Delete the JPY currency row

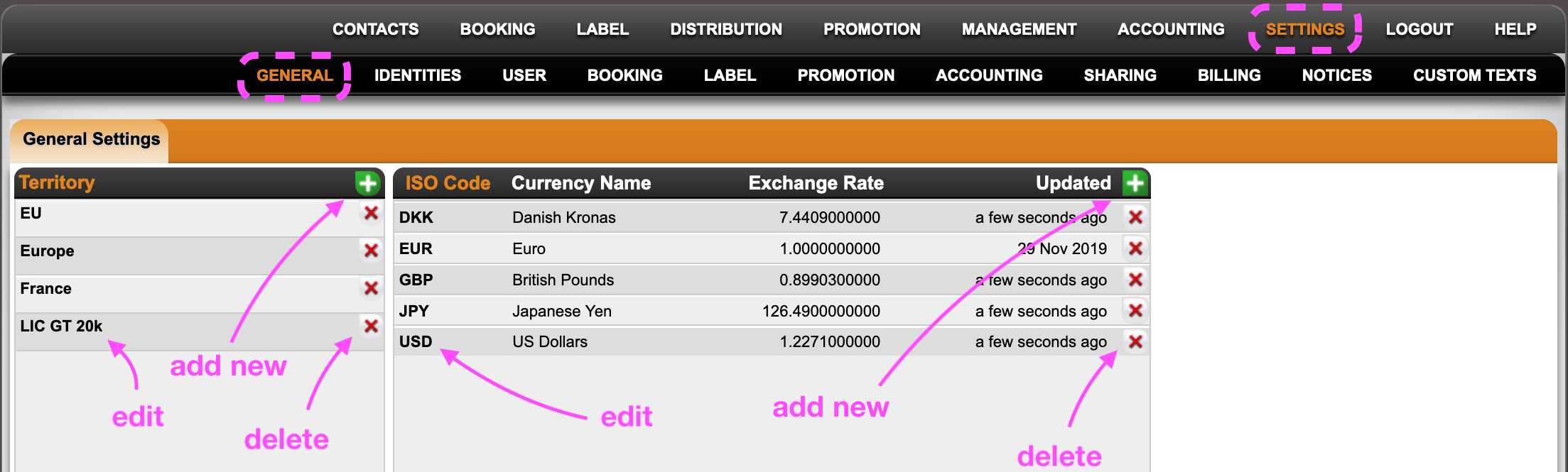click(1135, 311)
